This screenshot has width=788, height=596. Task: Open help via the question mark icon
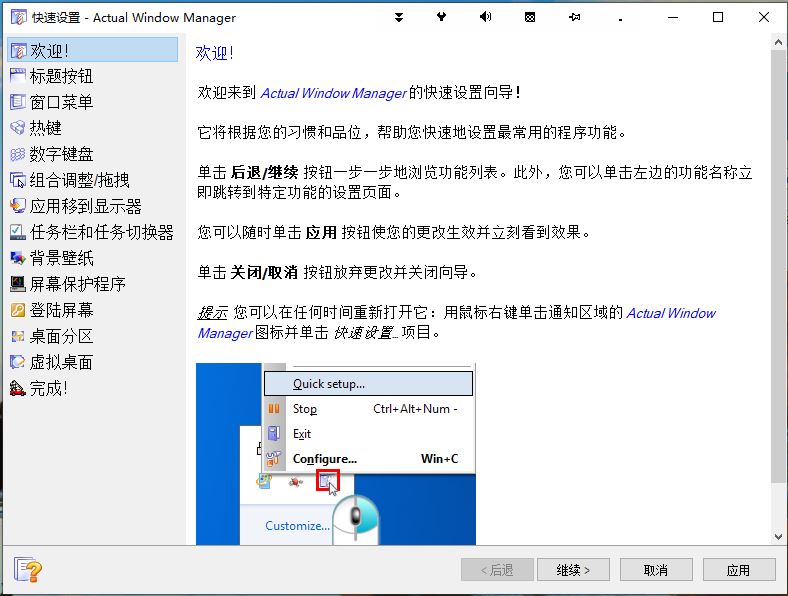(28, 570)
